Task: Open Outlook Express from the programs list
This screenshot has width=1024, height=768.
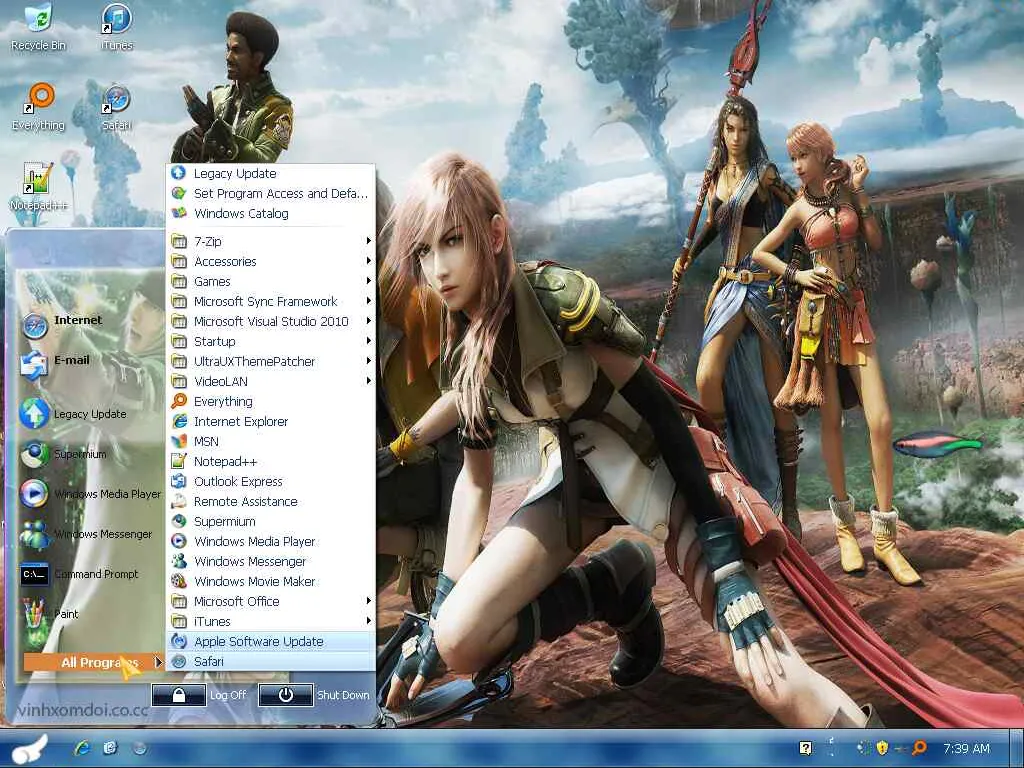Action: [x=271, y=482]
